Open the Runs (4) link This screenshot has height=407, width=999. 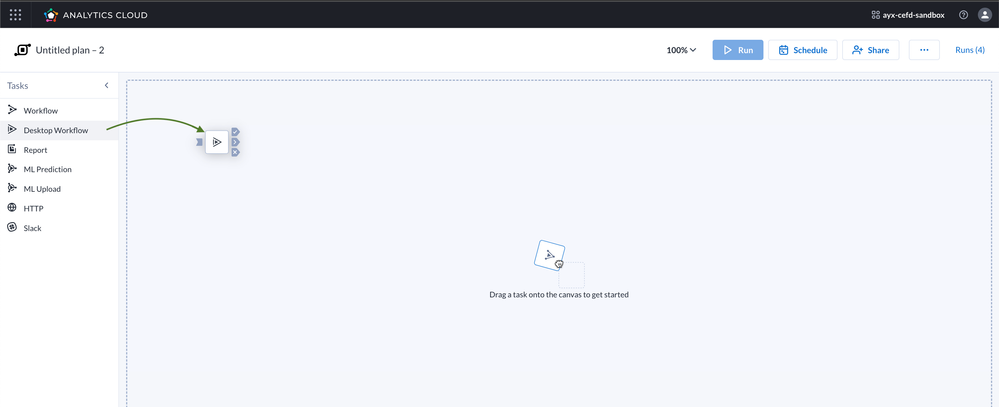click(x=970, y=50)
